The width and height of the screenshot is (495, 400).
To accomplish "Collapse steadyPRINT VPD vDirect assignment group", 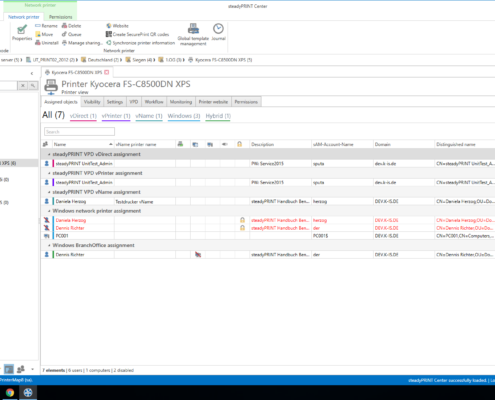I will point(49,154).
